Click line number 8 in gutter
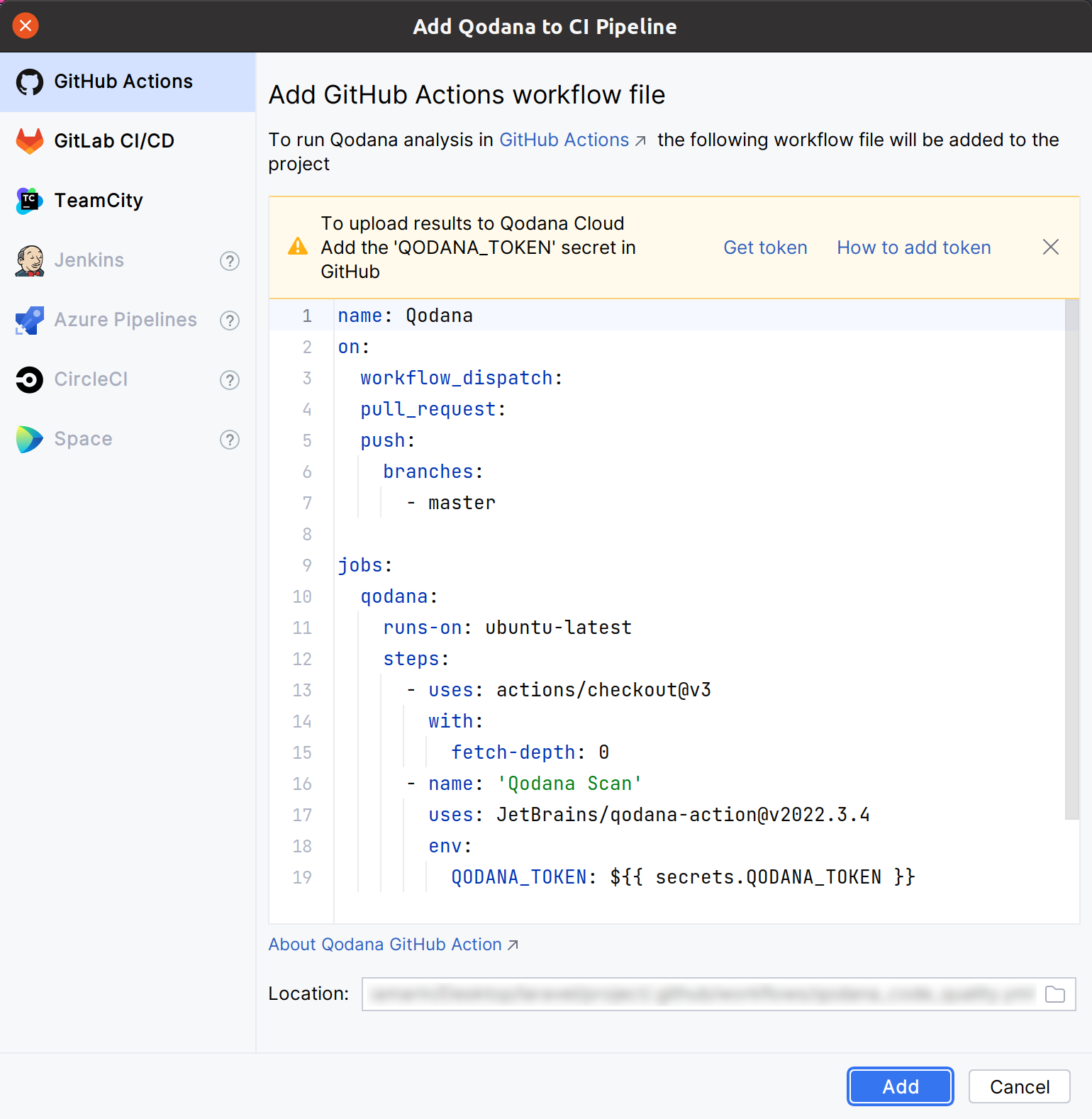 [x=307, y=534]
